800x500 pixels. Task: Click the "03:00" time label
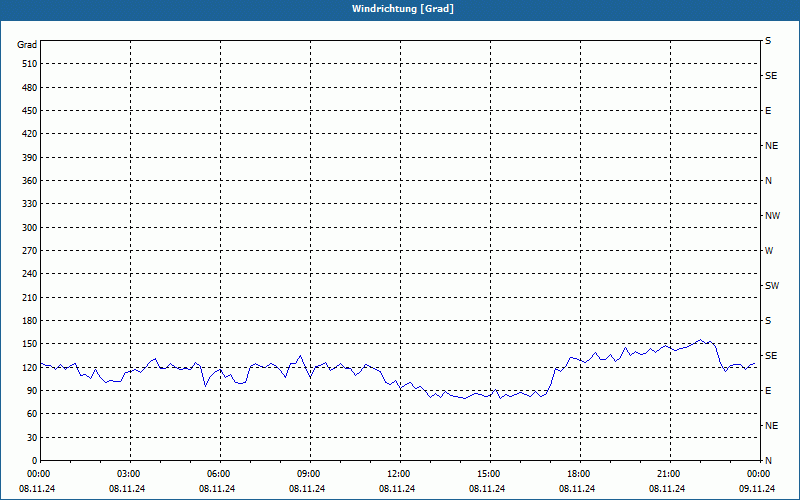click(x=128, y=474)
